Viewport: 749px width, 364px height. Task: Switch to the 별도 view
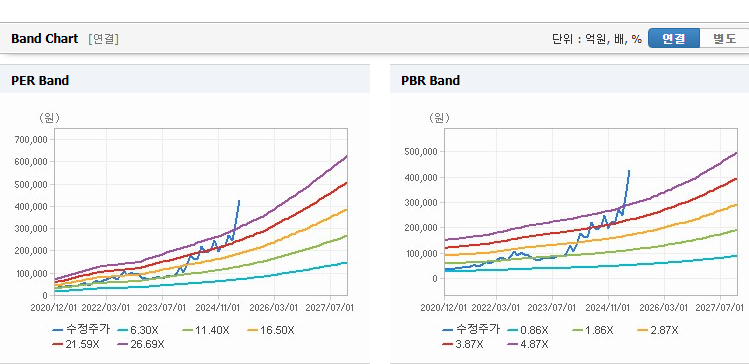[724, 39]
